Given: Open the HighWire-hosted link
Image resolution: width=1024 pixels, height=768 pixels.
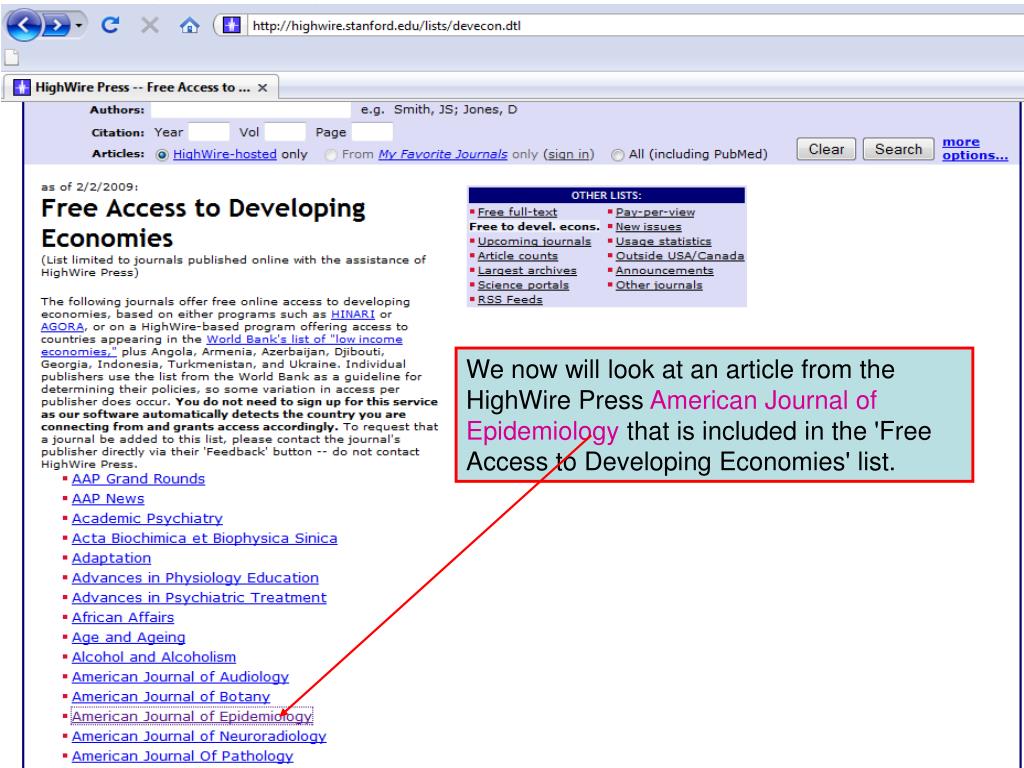Looking at the screenshot, I should [x=225, y=154].
